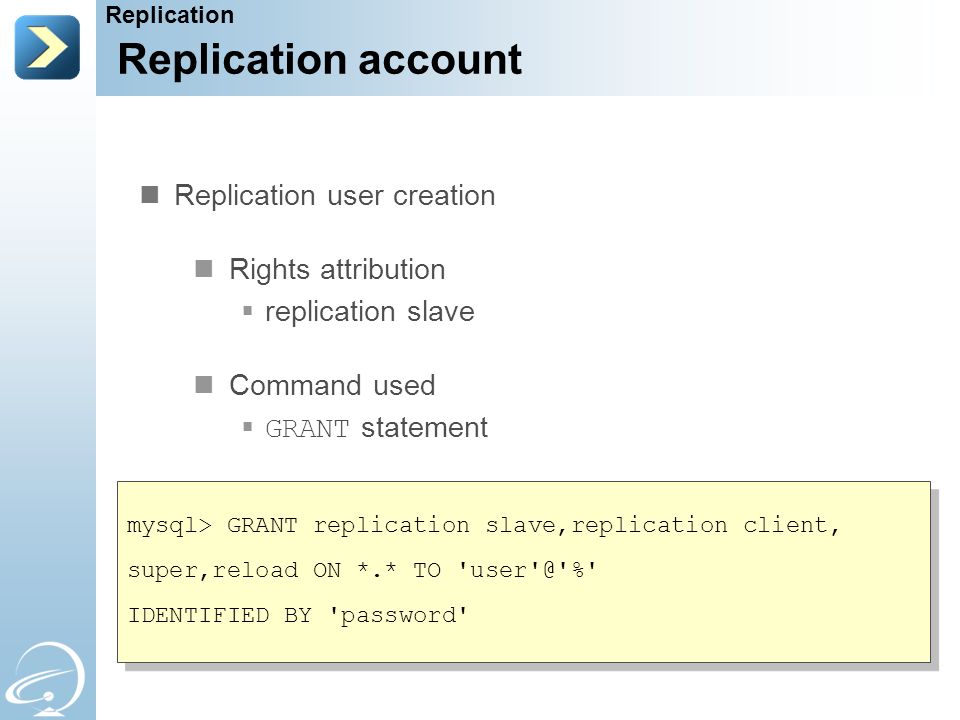
Task: Click the Rights attribution heading
Action: click(337, 270)
